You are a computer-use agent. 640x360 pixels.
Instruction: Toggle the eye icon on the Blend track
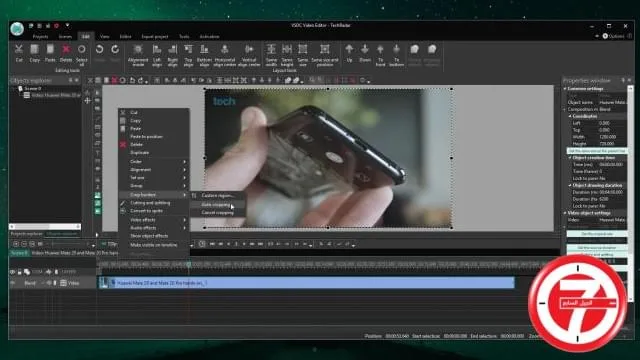13,283
